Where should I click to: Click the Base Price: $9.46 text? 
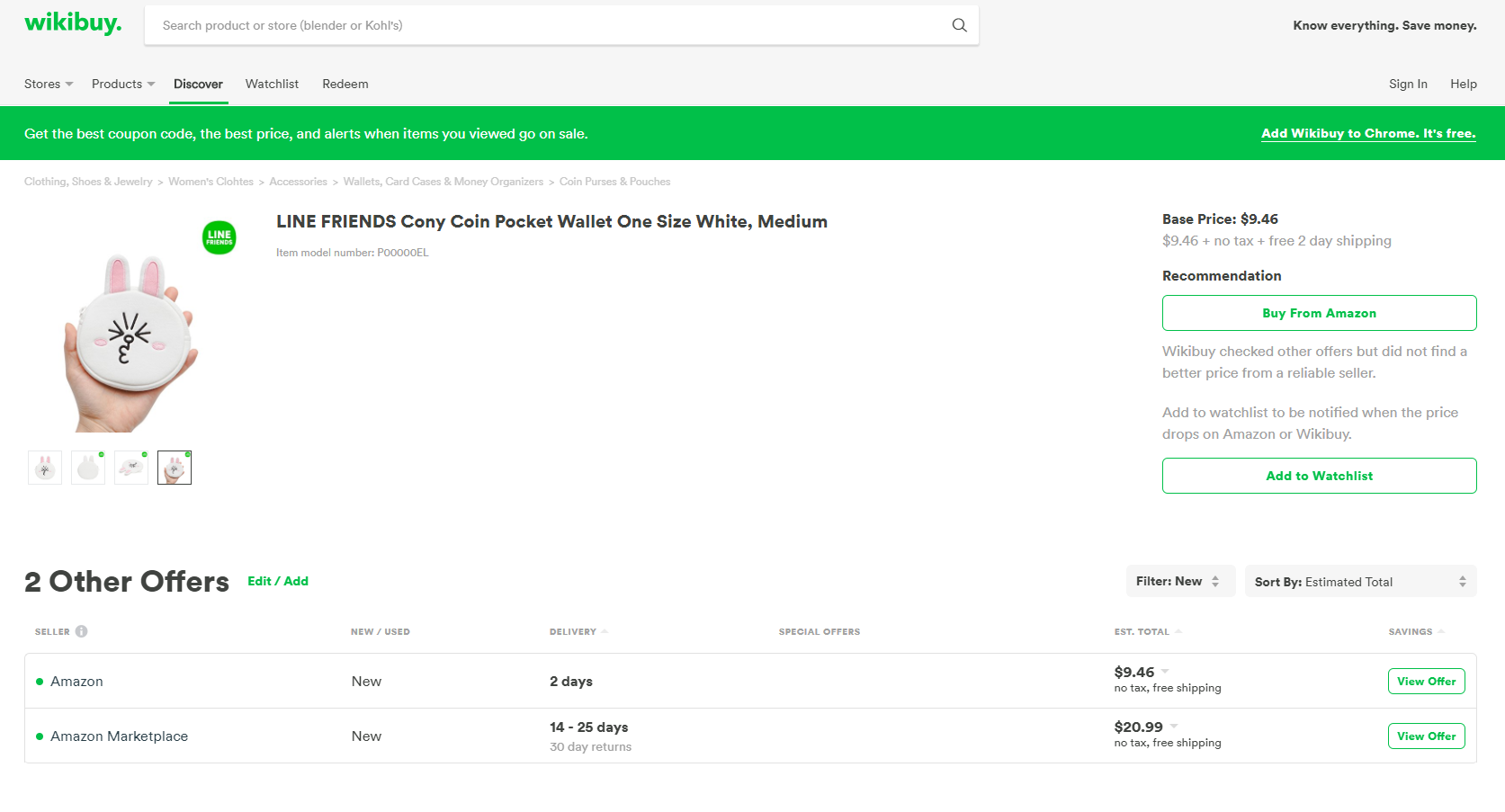click(1220, 219)
